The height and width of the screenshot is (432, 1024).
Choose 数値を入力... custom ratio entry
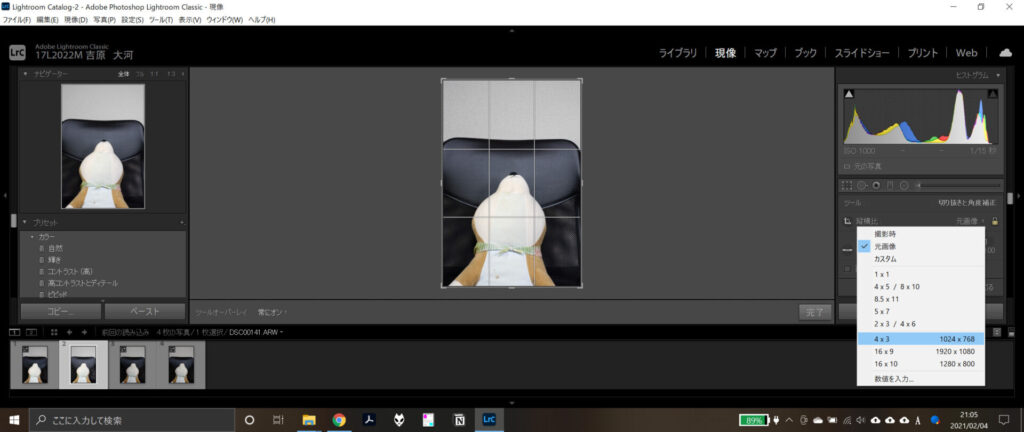click(920, 379)
